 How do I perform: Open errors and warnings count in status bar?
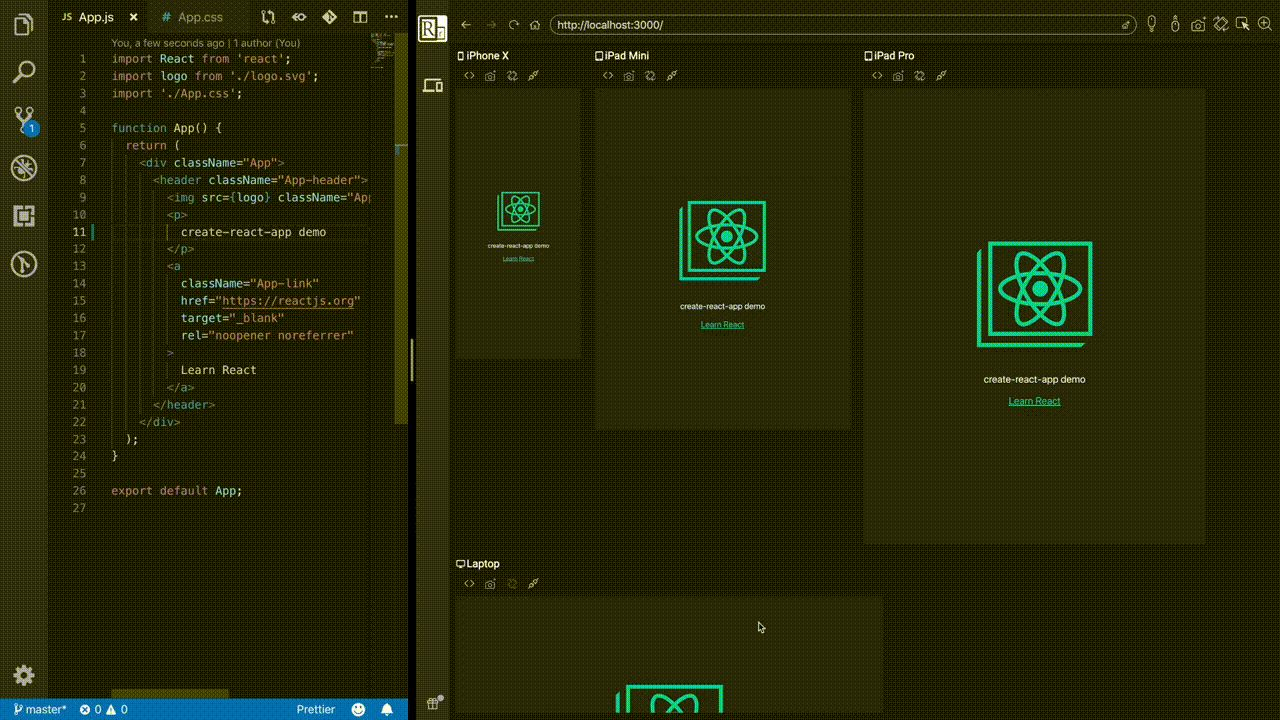click(103, 709)
